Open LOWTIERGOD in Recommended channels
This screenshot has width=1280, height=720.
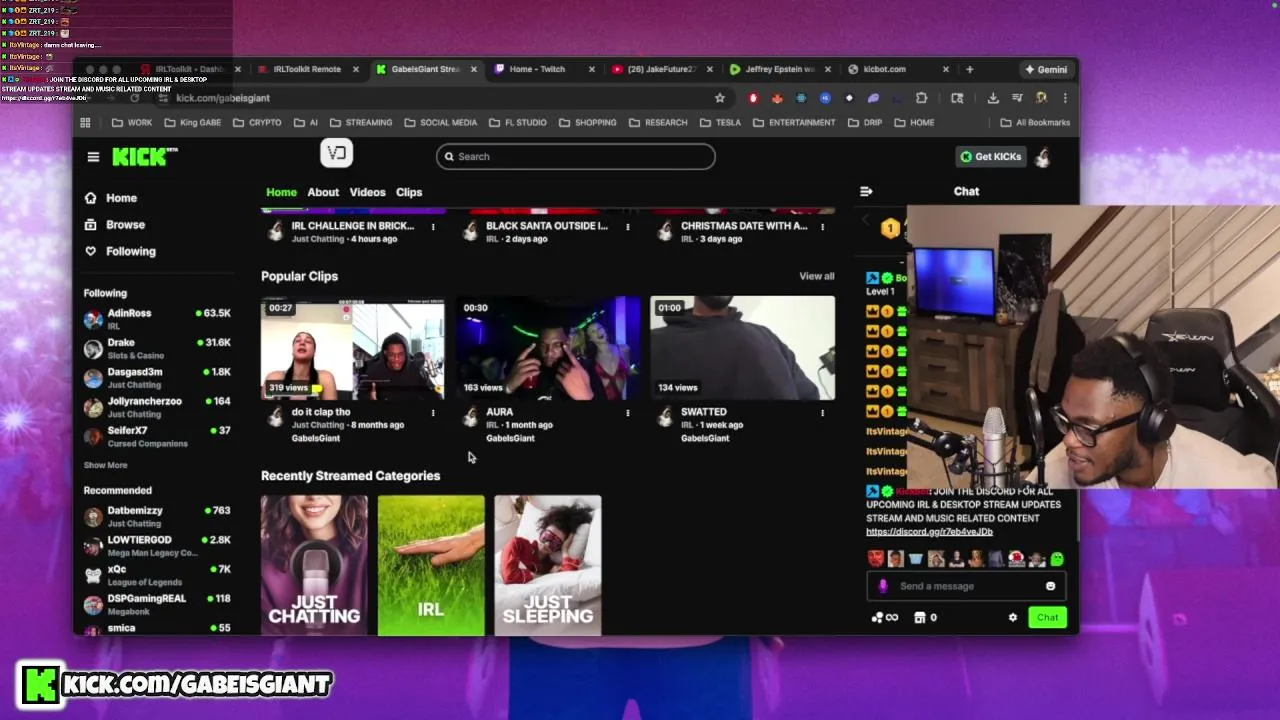157,545
